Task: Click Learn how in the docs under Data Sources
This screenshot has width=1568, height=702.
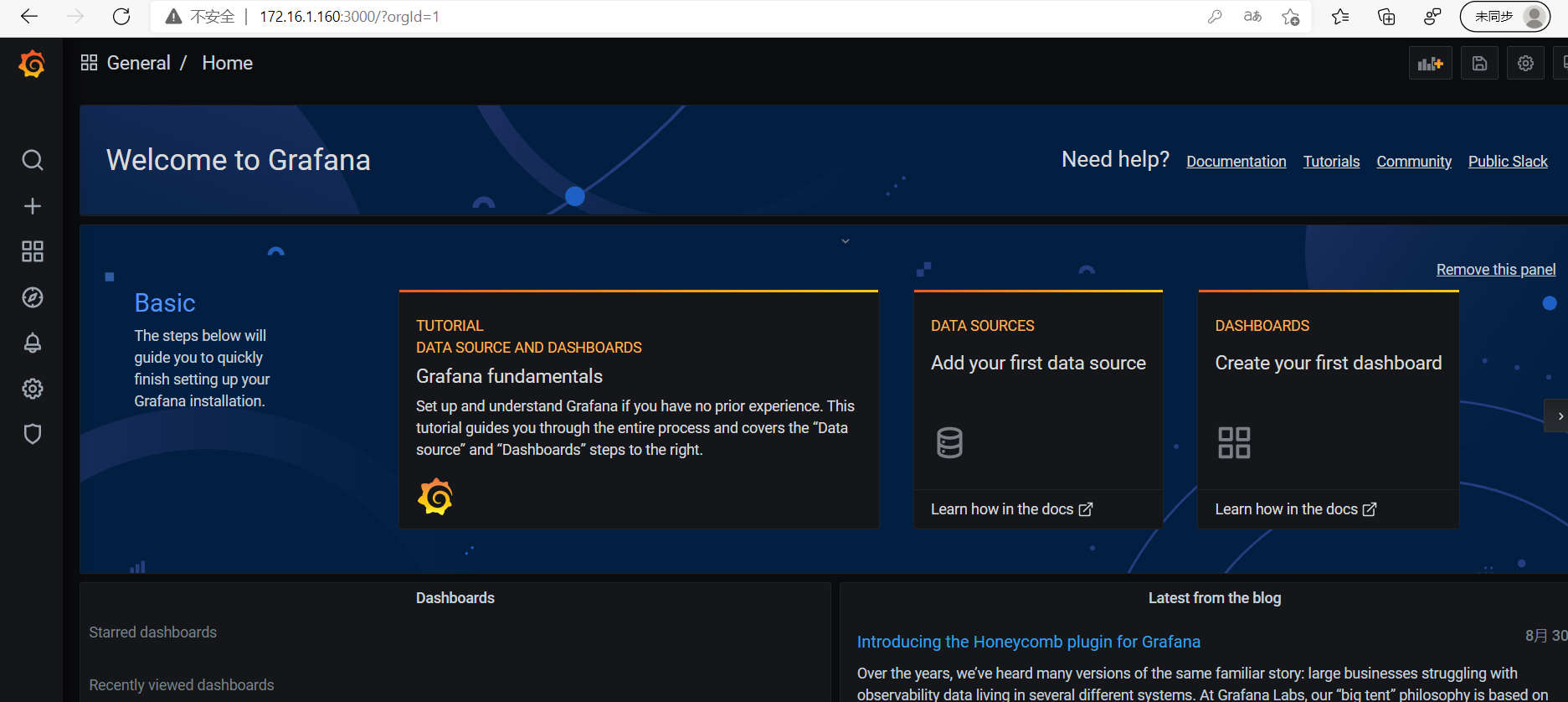Action: [x=1011, y=509]
